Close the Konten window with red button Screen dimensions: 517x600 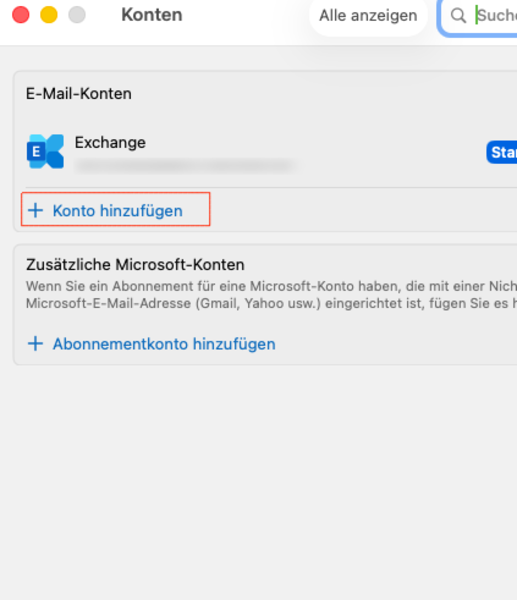pyautogui.click(x=21, y=15)
